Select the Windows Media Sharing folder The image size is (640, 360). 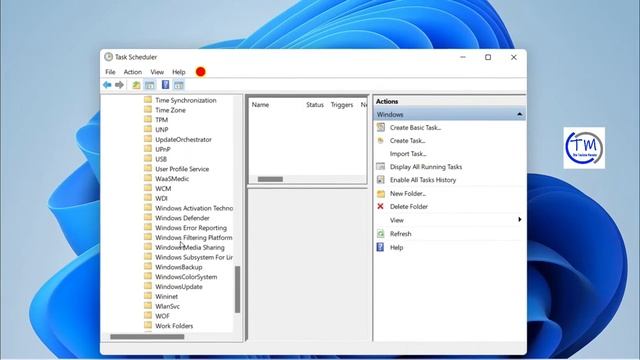pyautogui.click(x=190, y=247)
